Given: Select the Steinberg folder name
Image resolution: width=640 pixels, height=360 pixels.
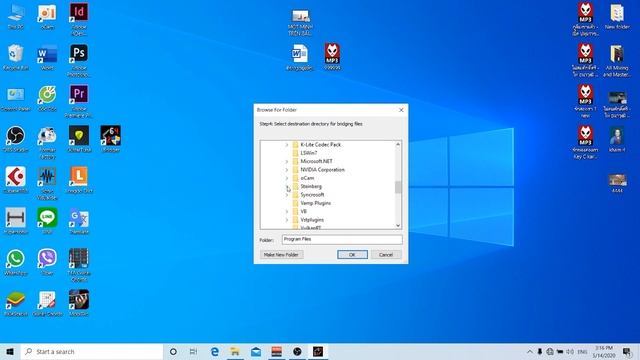Looking at the screenshot, I should 311,187.
